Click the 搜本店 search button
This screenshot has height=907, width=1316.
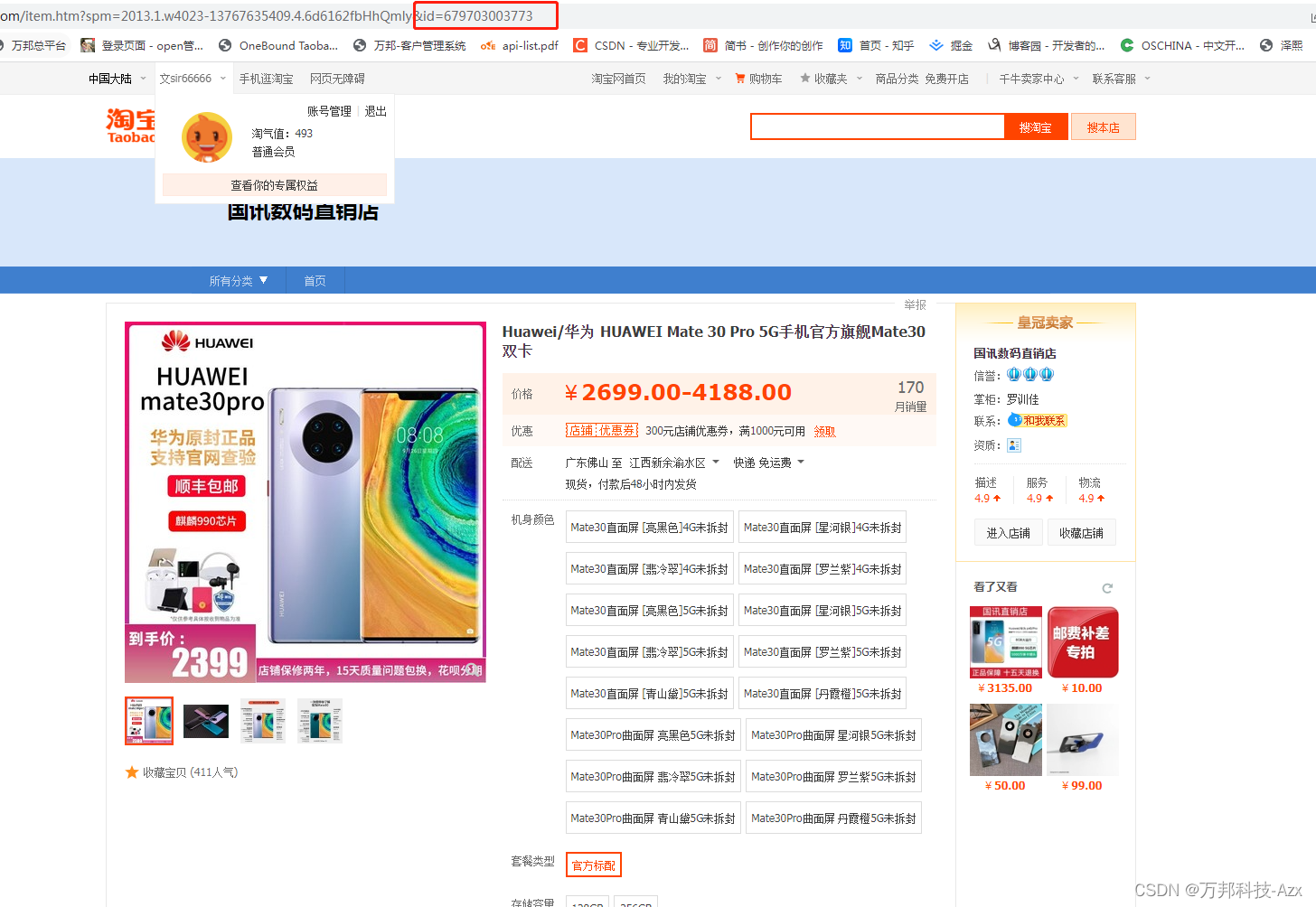[1104, 127]
